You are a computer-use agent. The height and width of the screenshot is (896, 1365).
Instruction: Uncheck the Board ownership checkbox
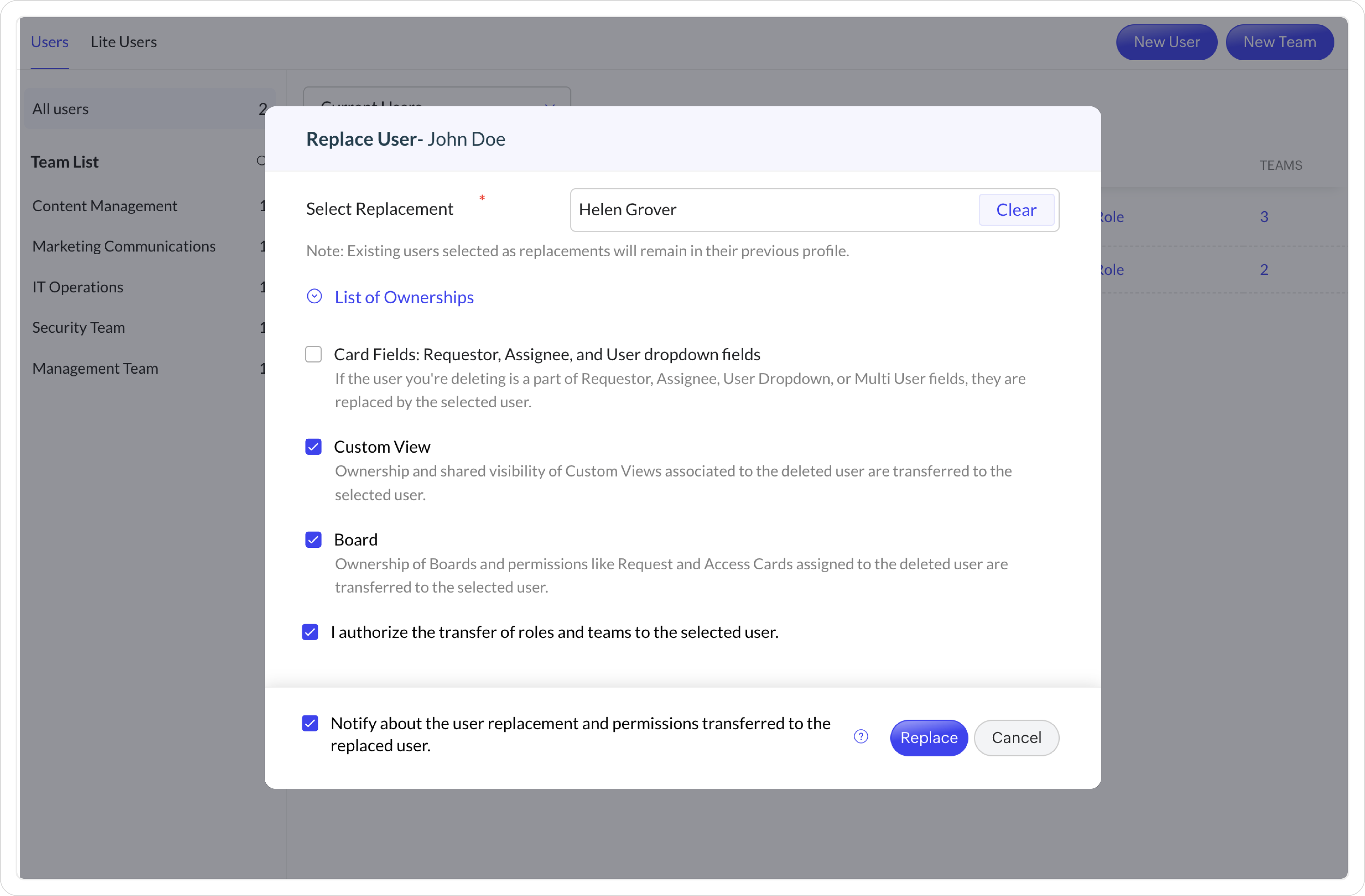313,539
